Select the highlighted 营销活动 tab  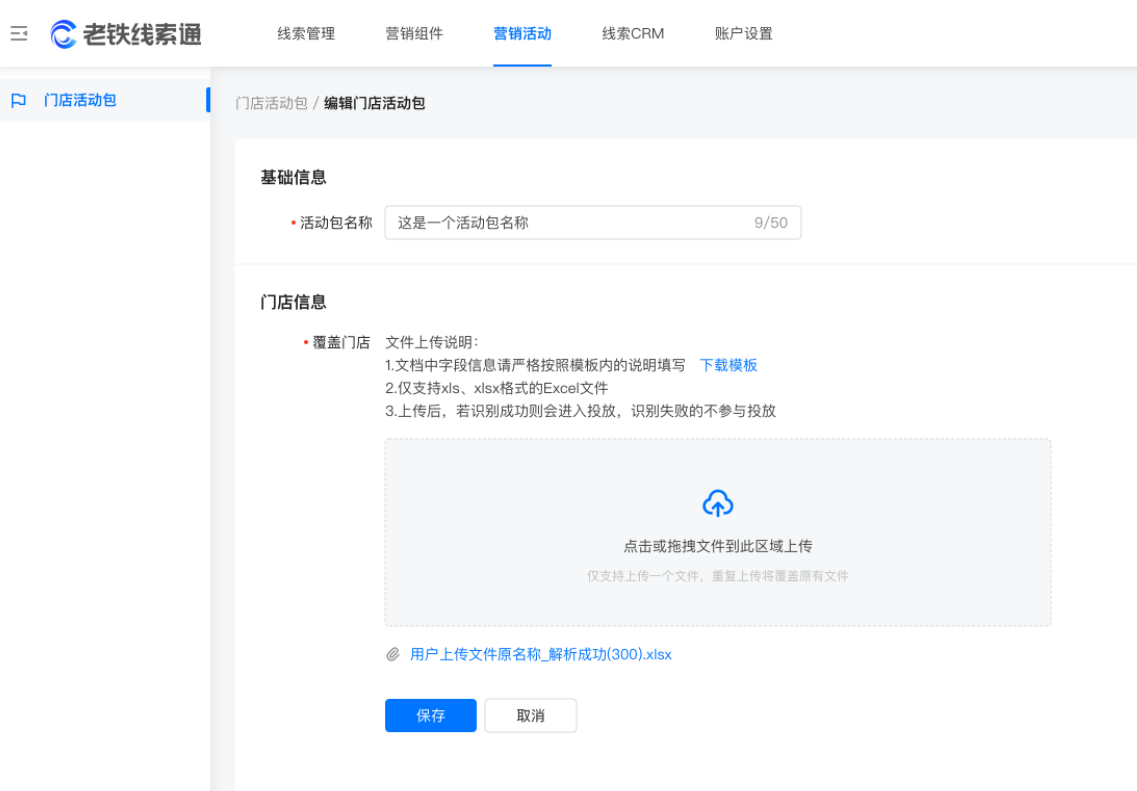coord(521,33)
